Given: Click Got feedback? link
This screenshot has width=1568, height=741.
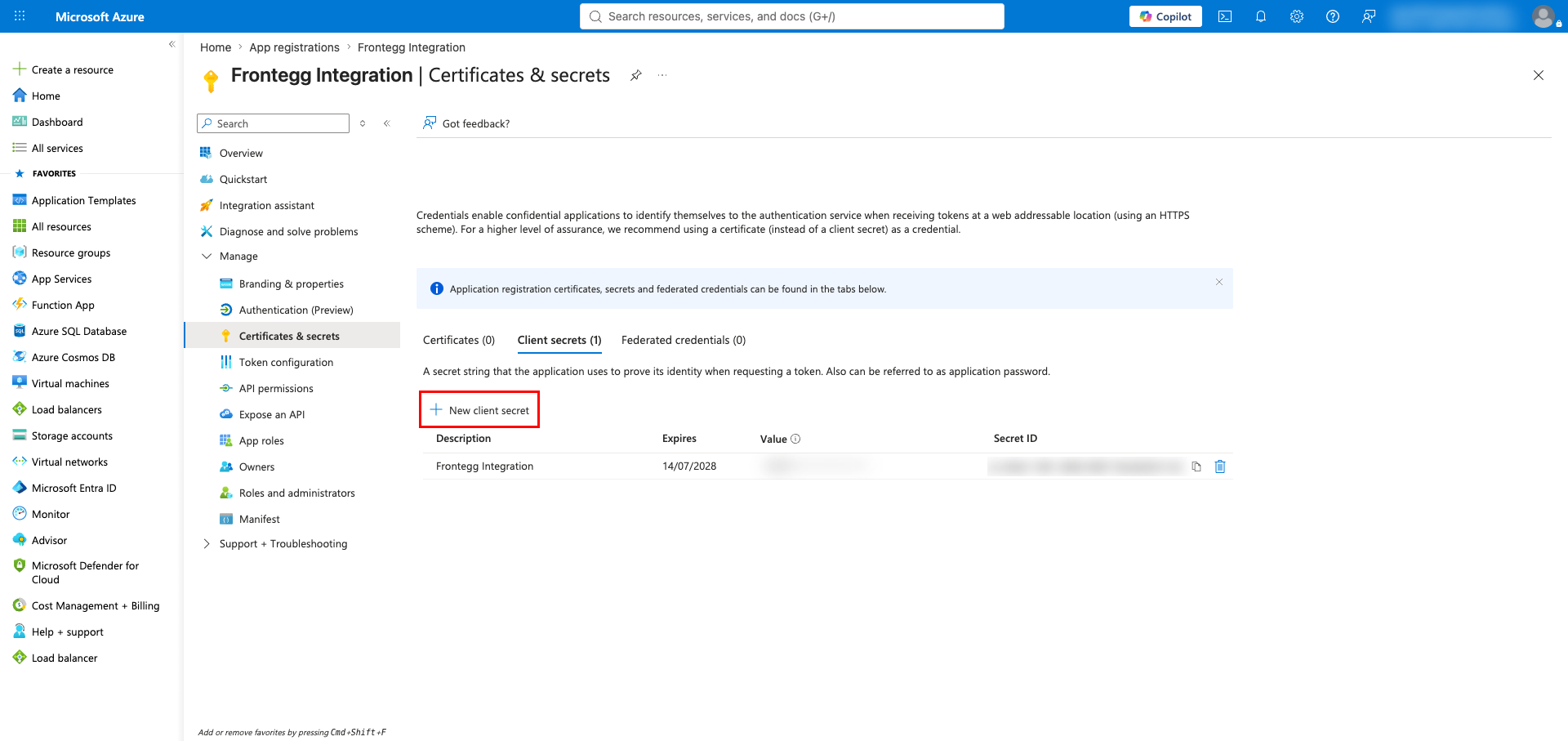Looking at the screenshot, I should [x=466, y=123].
